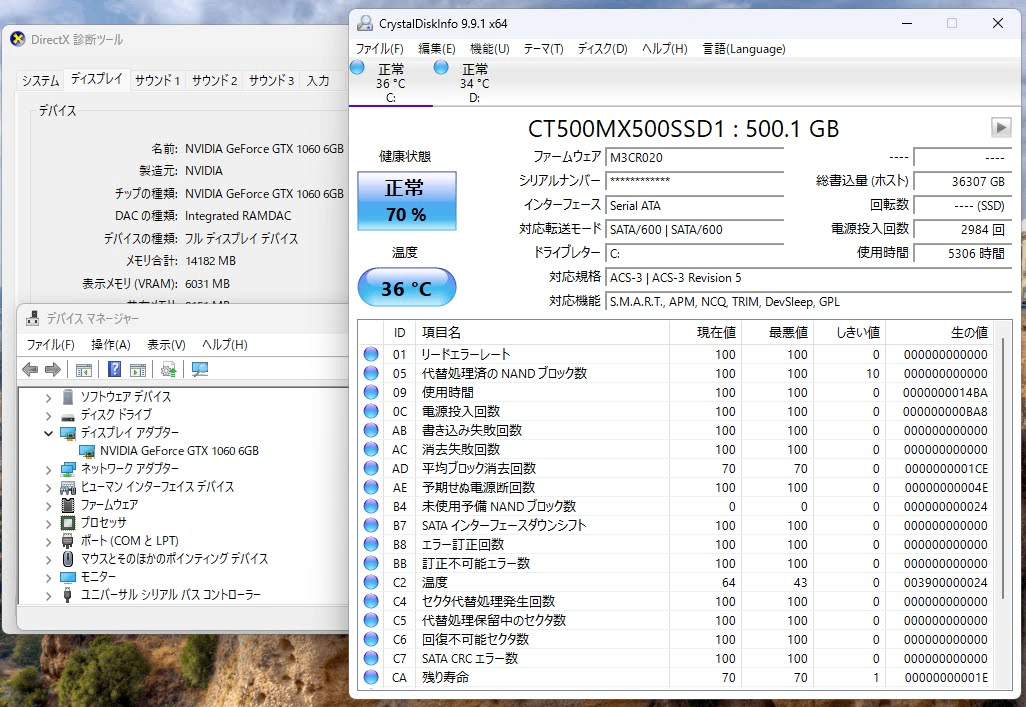Expand the ポート (COM と LPT) node

click(48, 541)
